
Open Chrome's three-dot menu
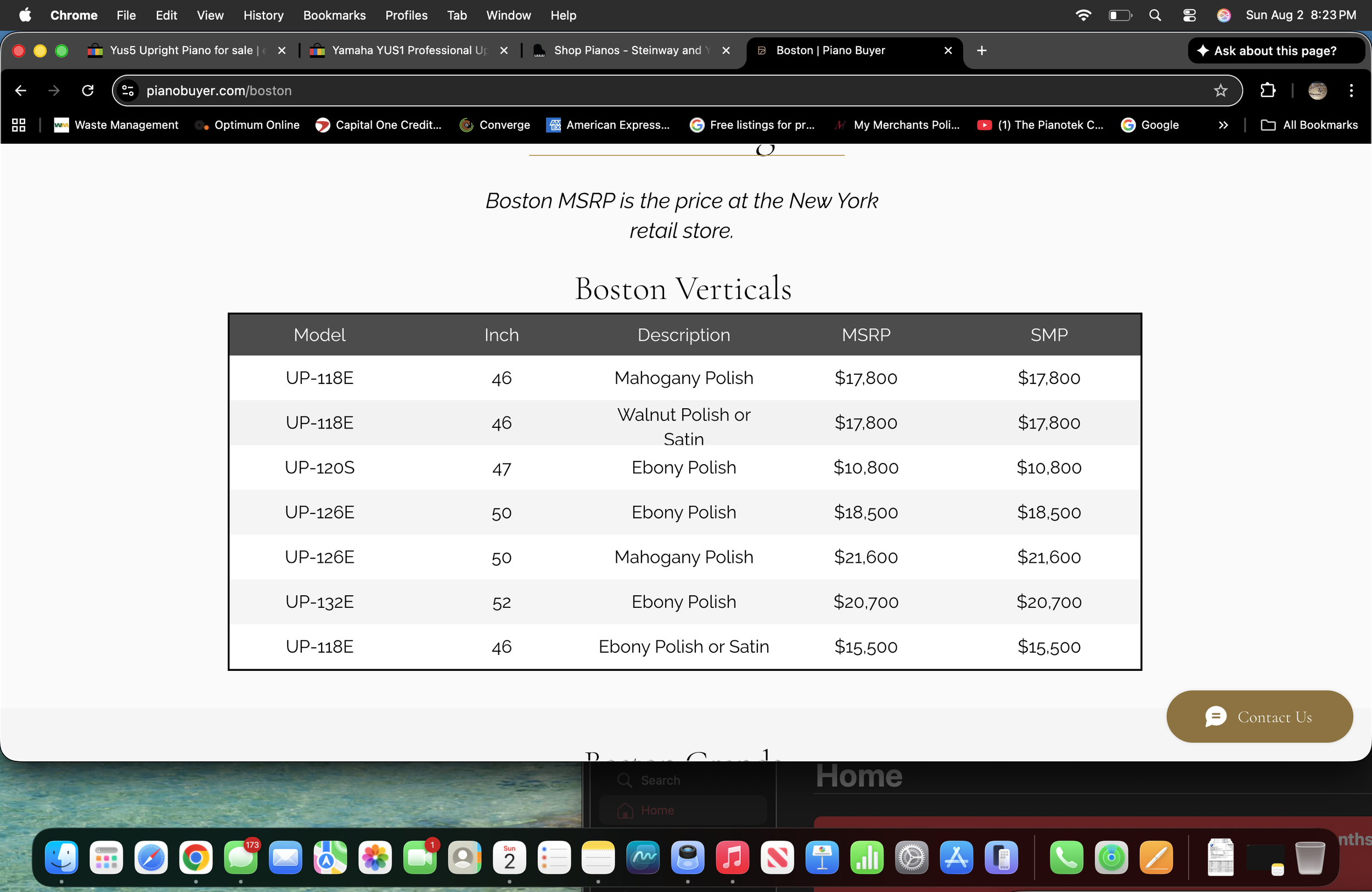pyautogui.click(x=1351, y=91)
